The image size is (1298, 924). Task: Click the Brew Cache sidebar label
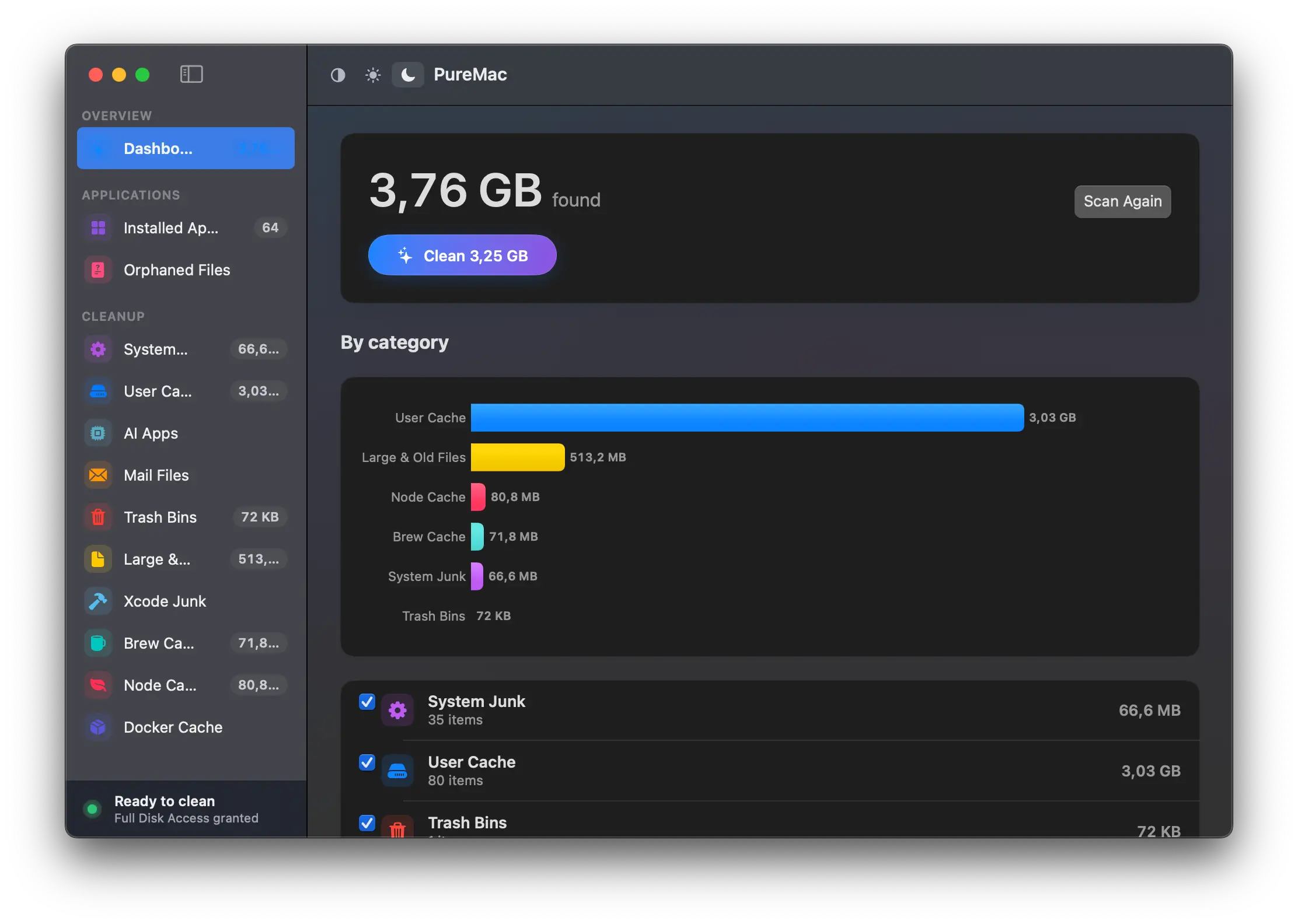click(x=159, y=643)
